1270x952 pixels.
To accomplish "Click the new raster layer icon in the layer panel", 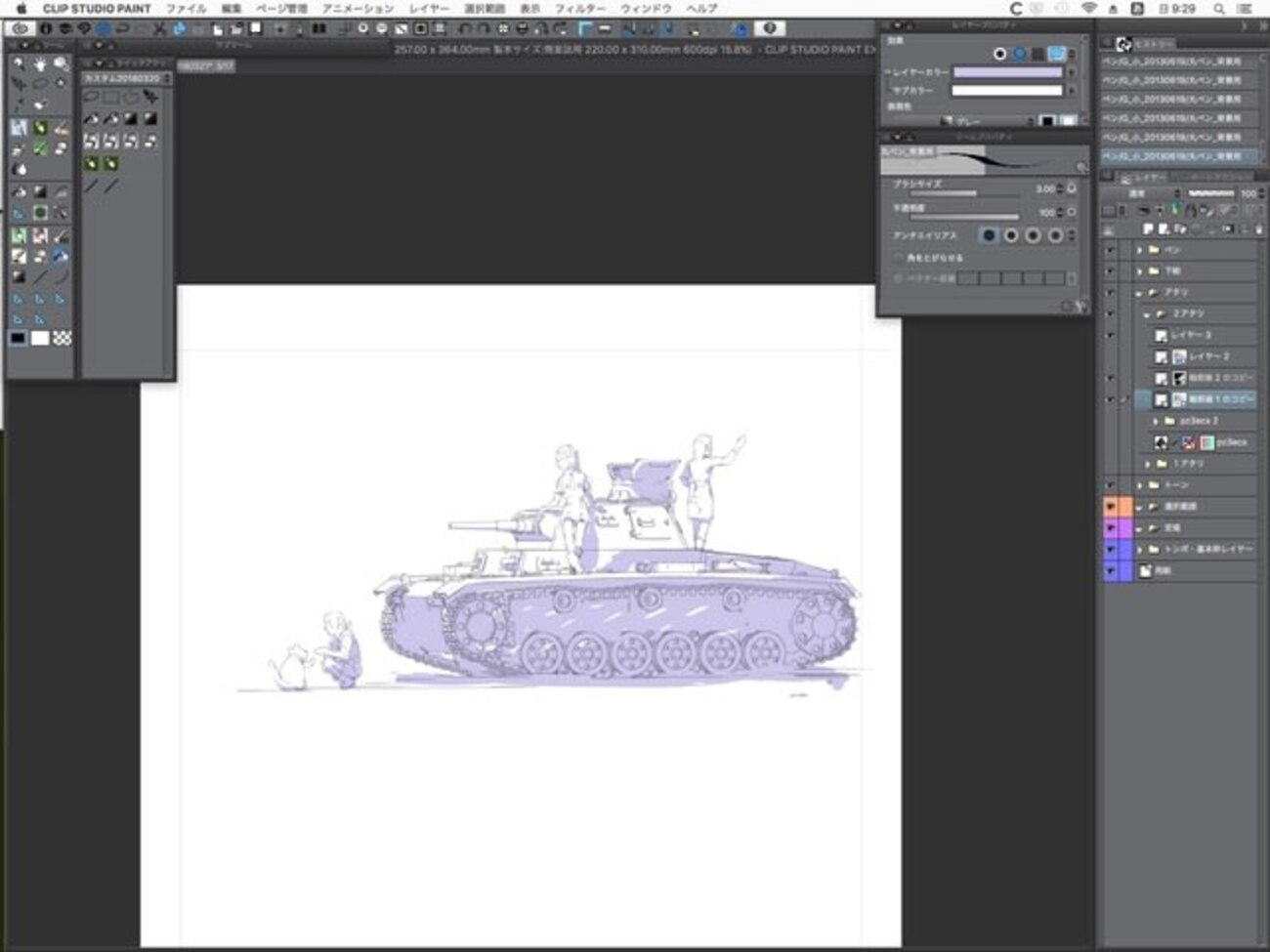I will (x=1148, y=229).
